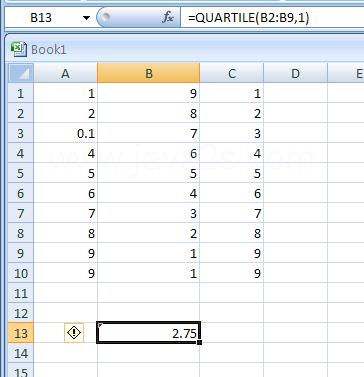Select row 8 header
364x377 pixels.
point(21,233)
